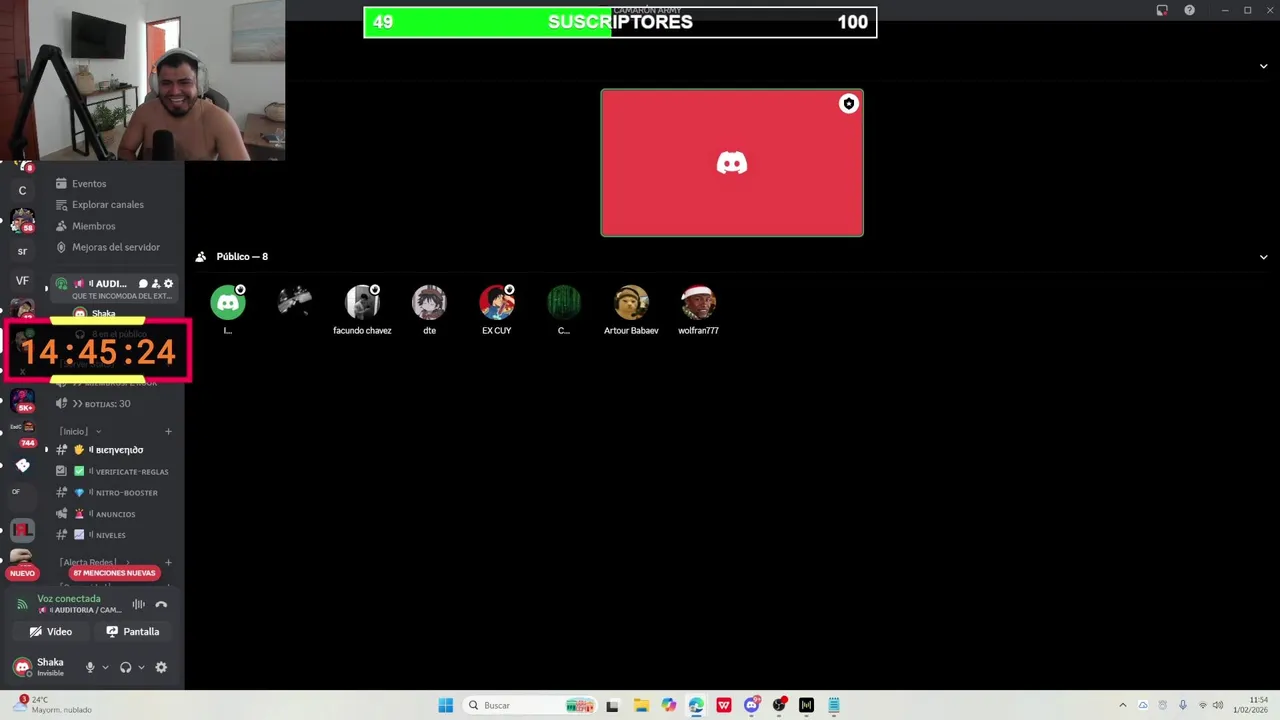The width and height of the screenshot is (1280, 720).
Task: Click the NUEVO servers badge
Action: (22, 573)
